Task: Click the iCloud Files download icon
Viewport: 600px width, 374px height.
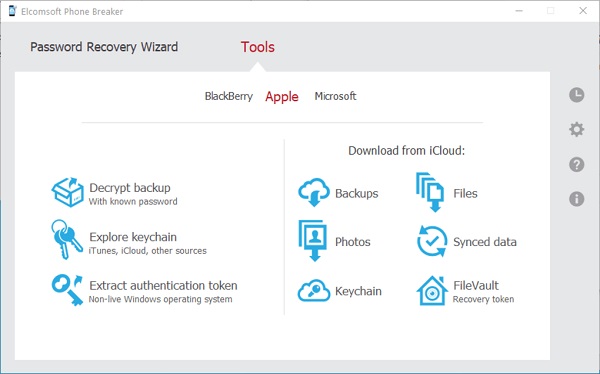Action: pyautogui.click(x=430, y=192)
